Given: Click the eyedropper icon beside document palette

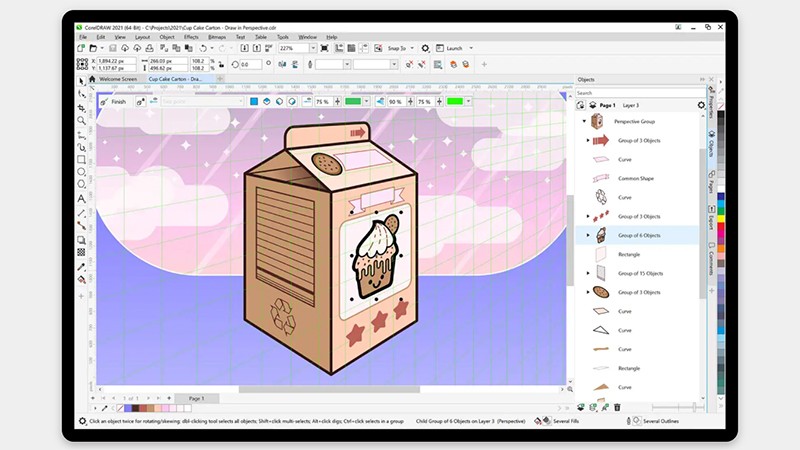Looking at the screenshot, I should click(x=105, y=408).
